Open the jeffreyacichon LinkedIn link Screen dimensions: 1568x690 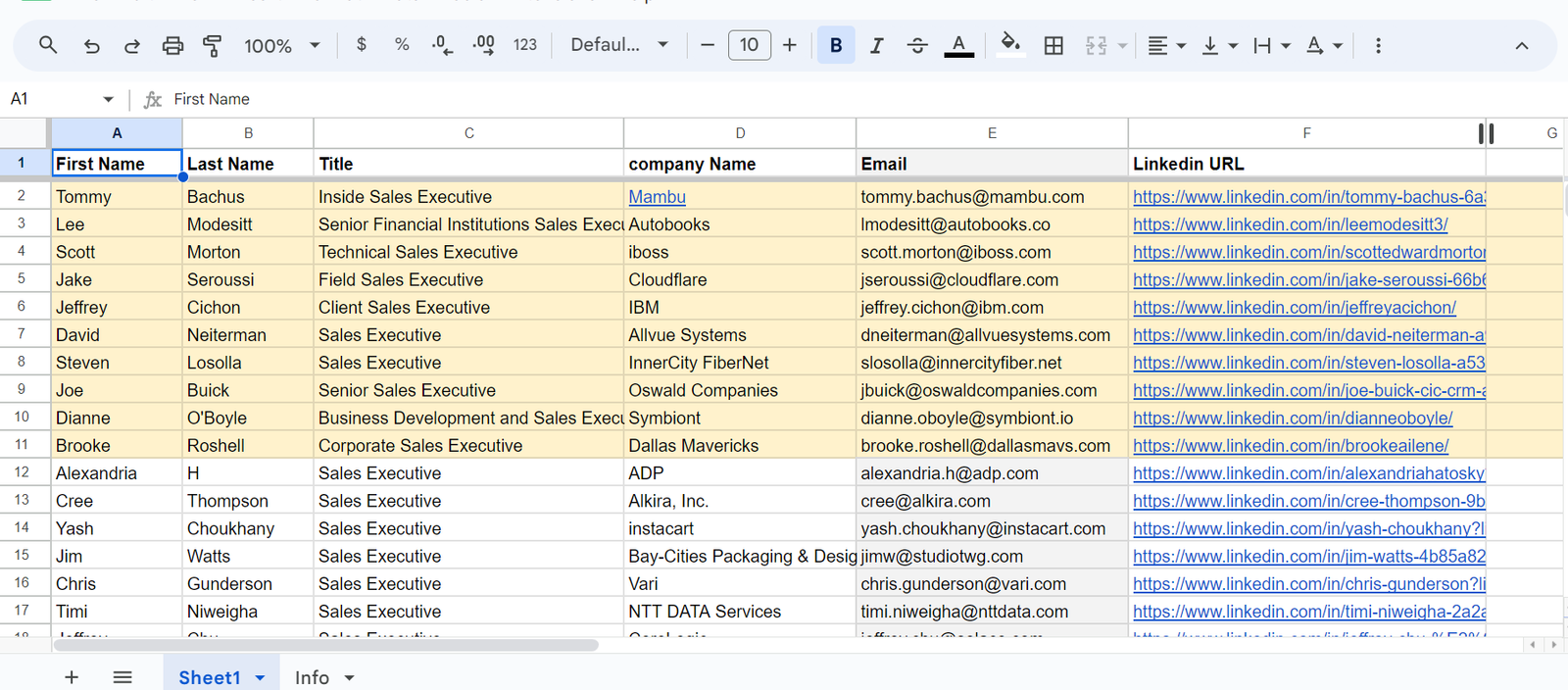(x=1294, y=308)
